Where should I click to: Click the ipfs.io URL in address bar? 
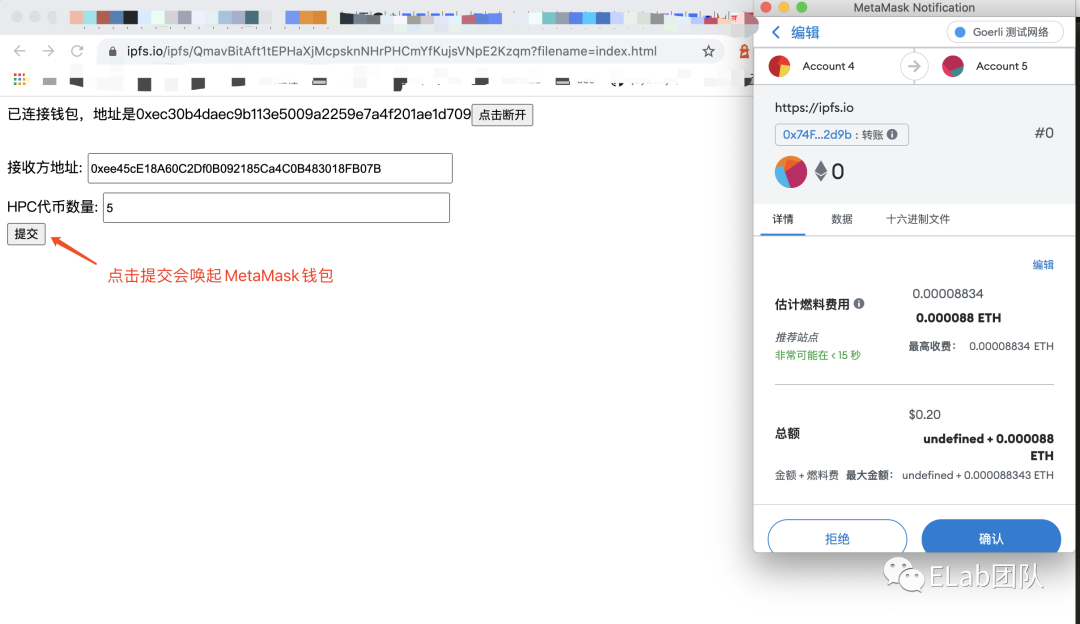pos(391,51)
